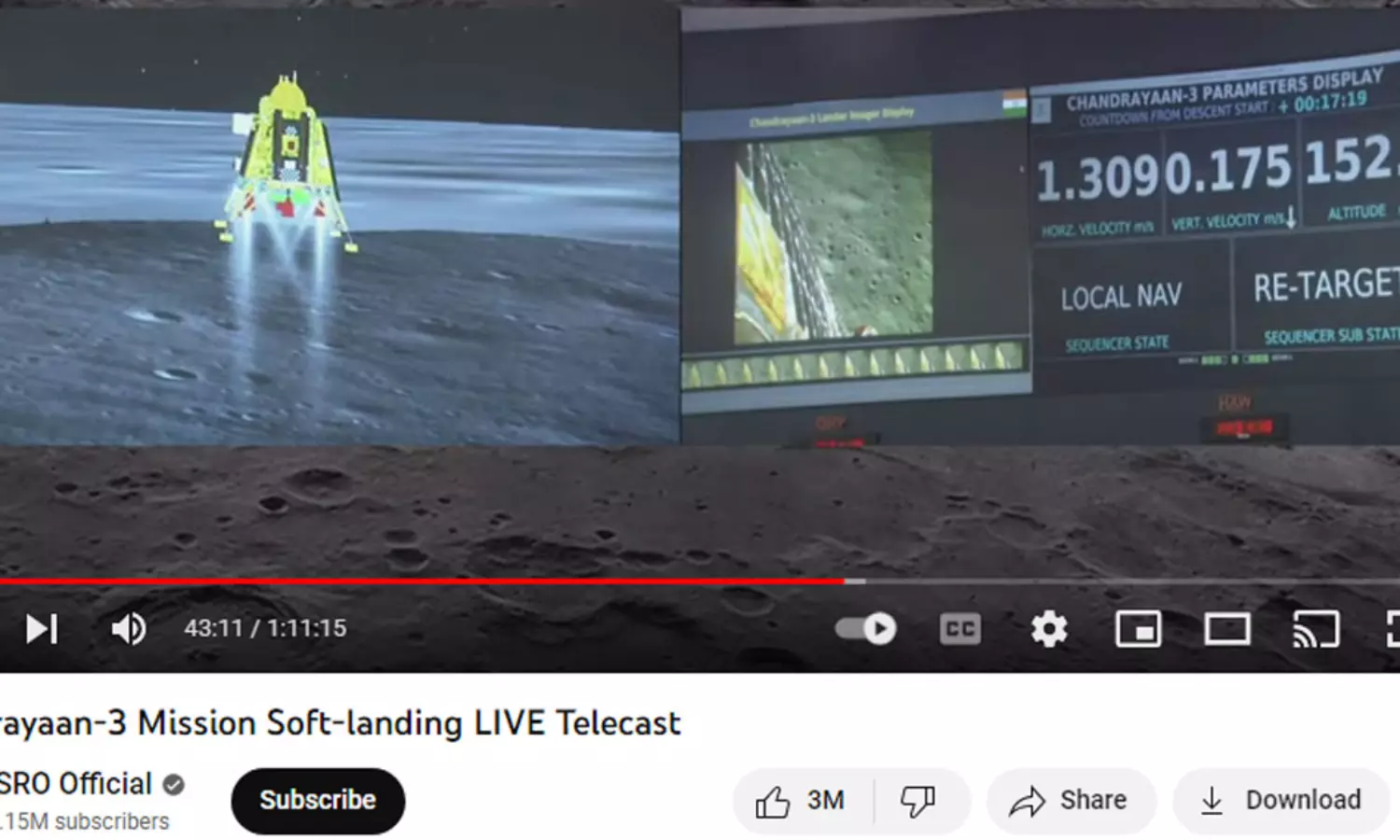The image size is (1400, 840).
Task: Click the 43:11 elapsed time display
Action: pos(214,628)
